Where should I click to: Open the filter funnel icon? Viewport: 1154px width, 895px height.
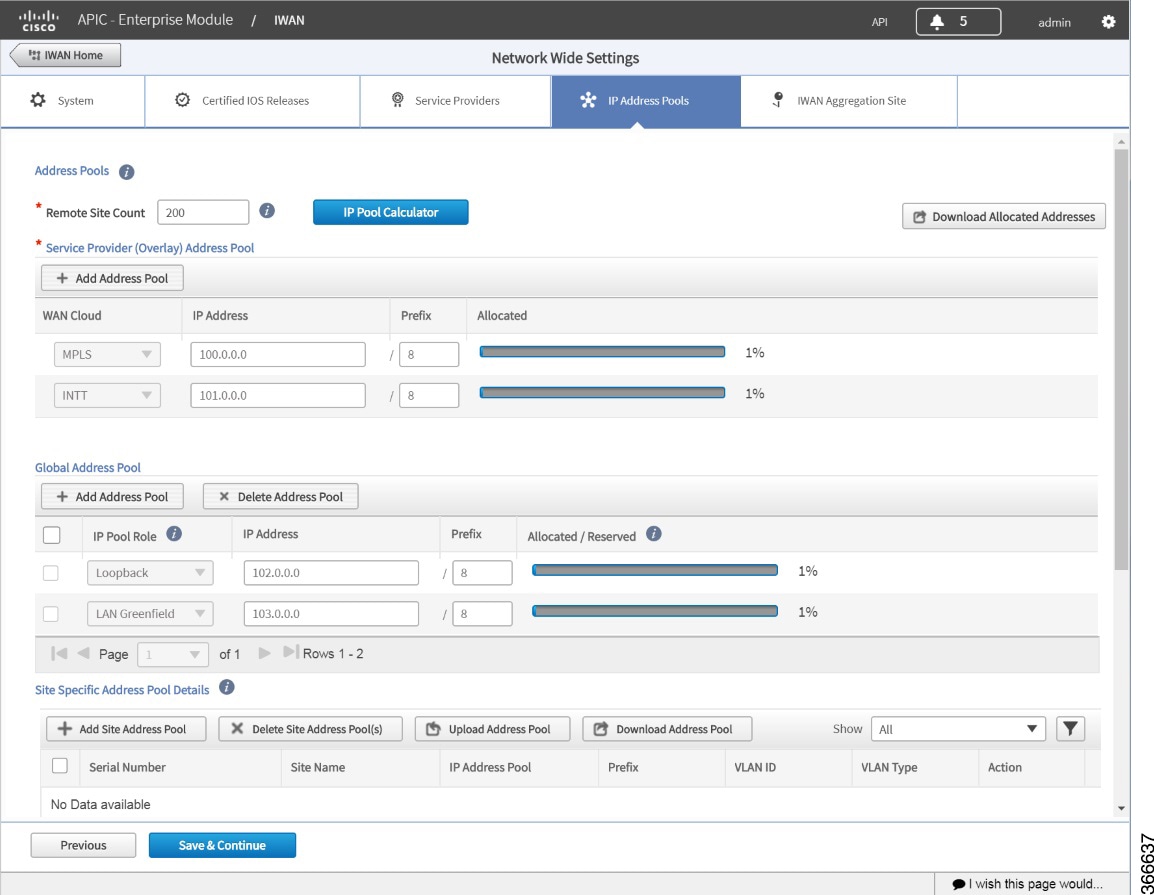[x=1070, y=729]
